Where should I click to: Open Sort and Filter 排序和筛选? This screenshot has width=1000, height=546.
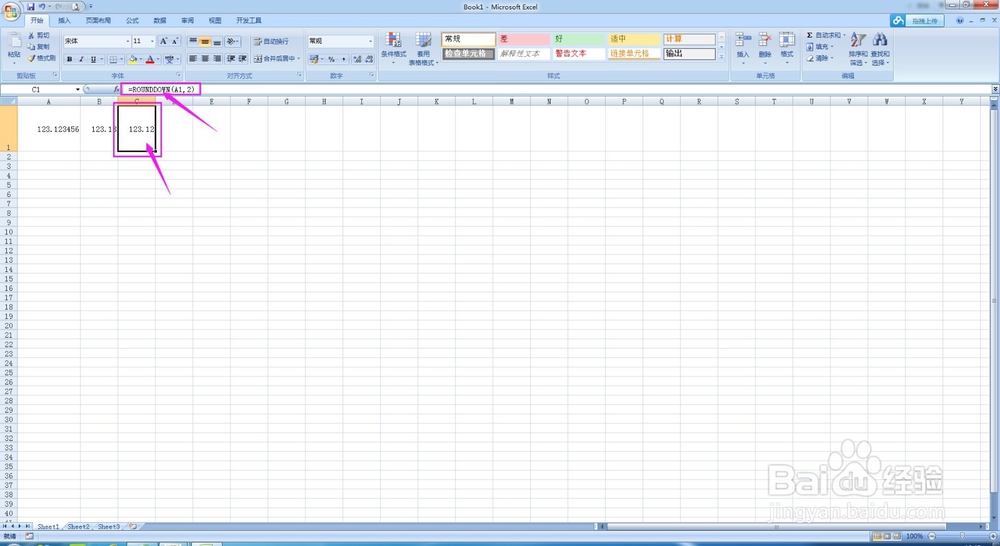858,48
